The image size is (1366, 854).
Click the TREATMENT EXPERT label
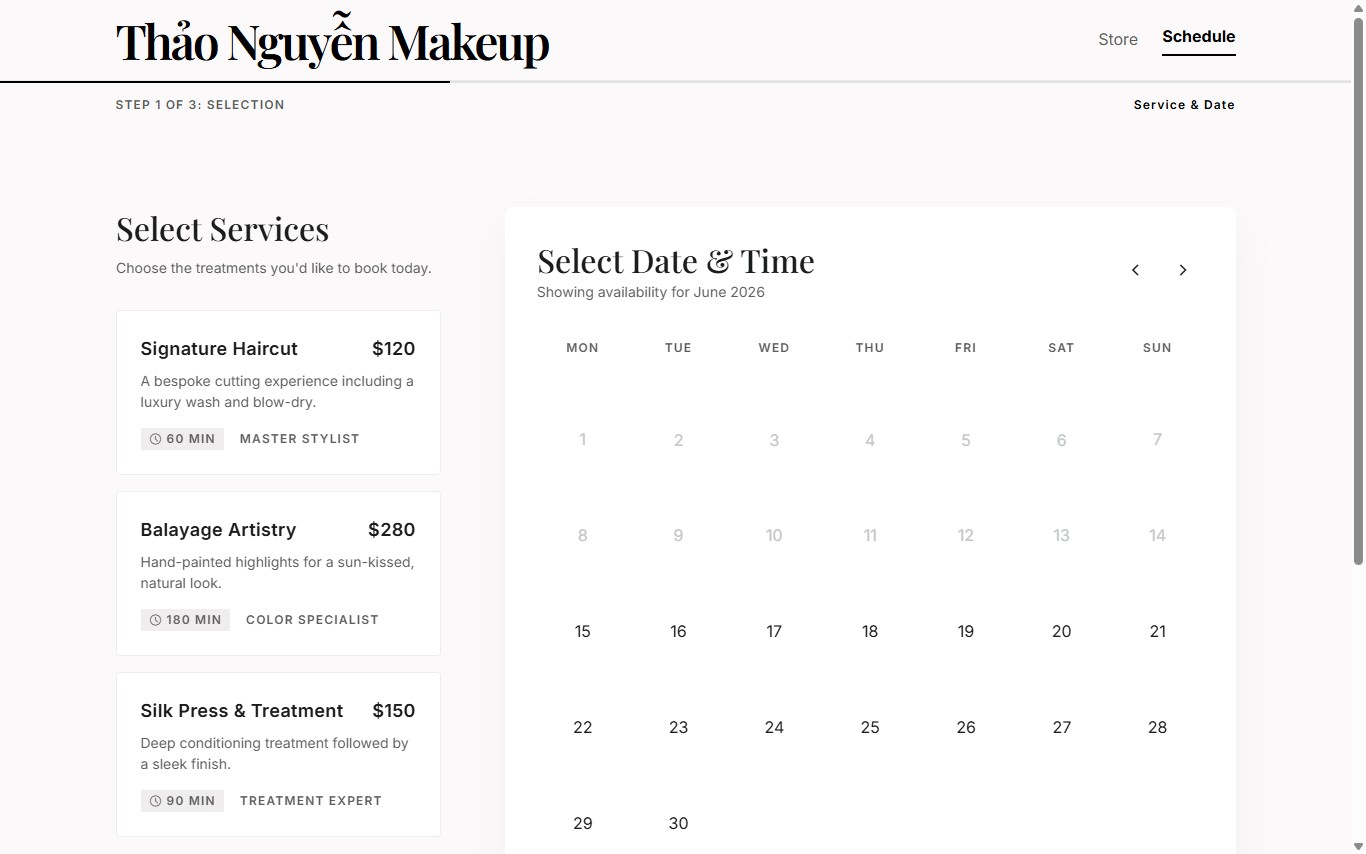(x=311, y=801)
